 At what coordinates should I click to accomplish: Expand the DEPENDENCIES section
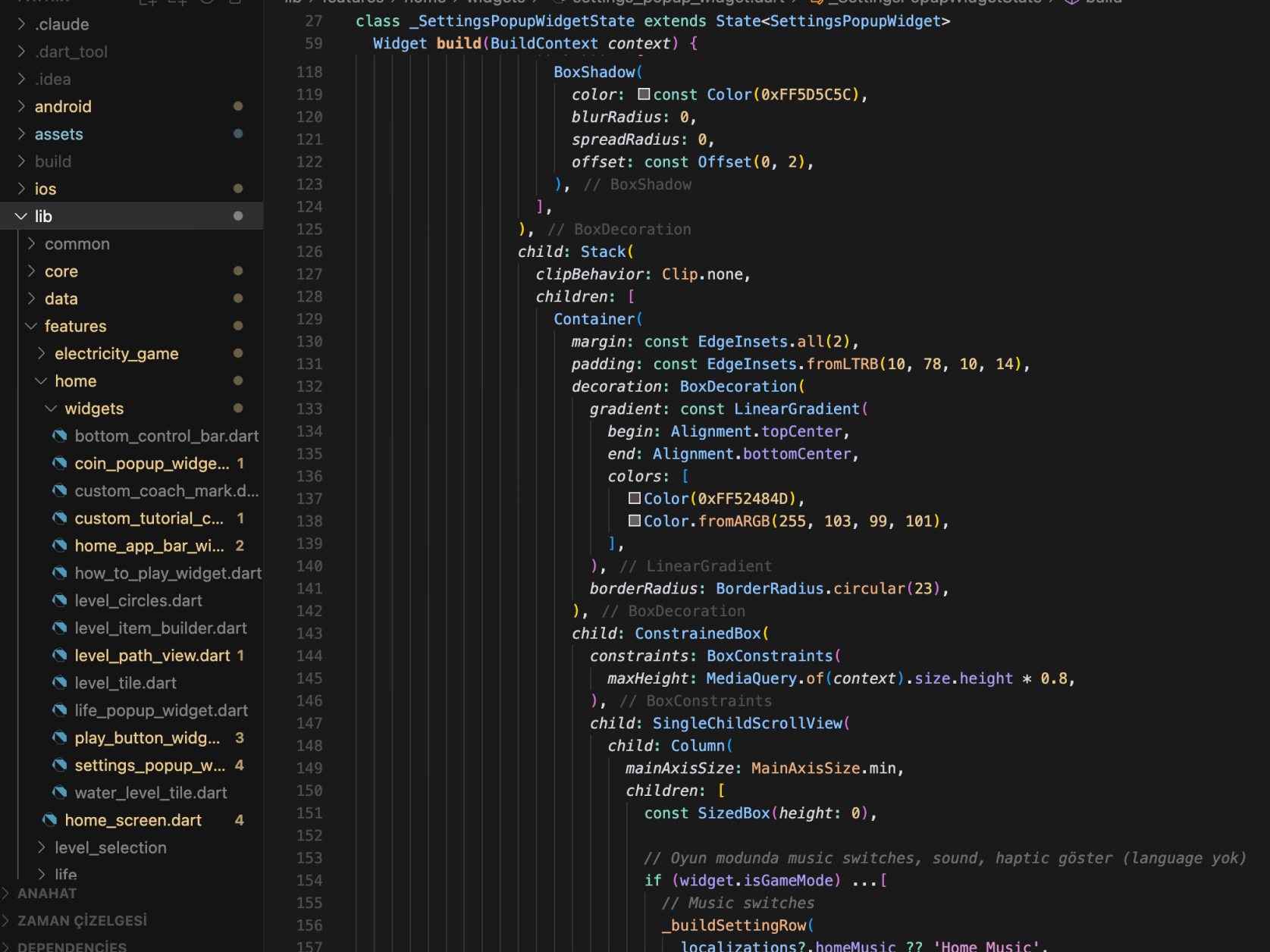click(x=68, y=946)
